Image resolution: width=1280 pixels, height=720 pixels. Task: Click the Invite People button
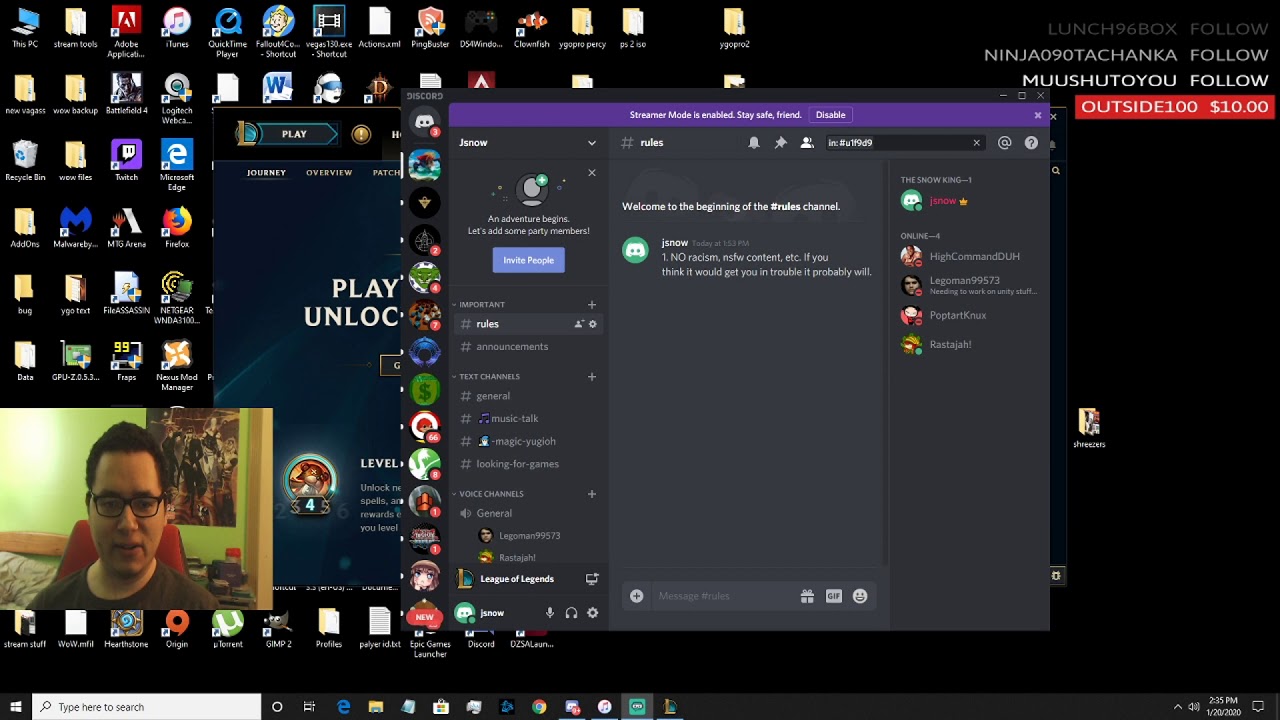pyautogui.click(x=528, y=260)
